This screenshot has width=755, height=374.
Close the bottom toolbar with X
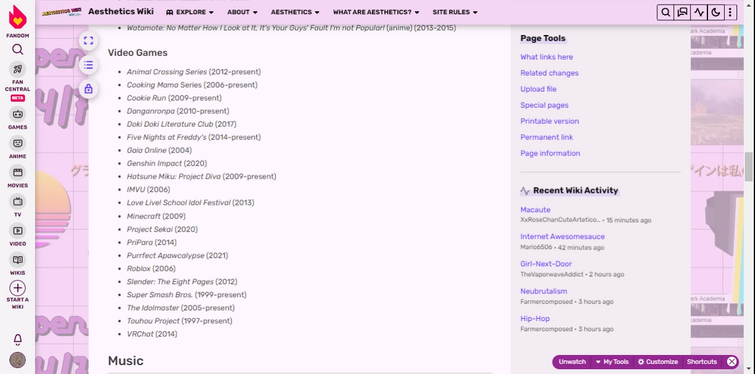731,362
